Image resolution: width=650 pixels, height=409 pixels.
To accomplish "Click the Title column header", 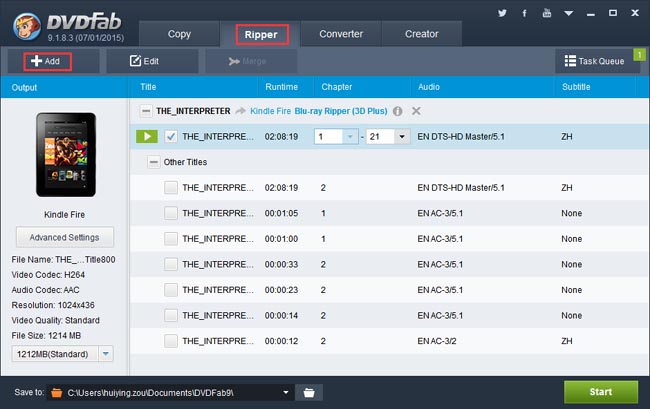I will (x=148, y=87).
